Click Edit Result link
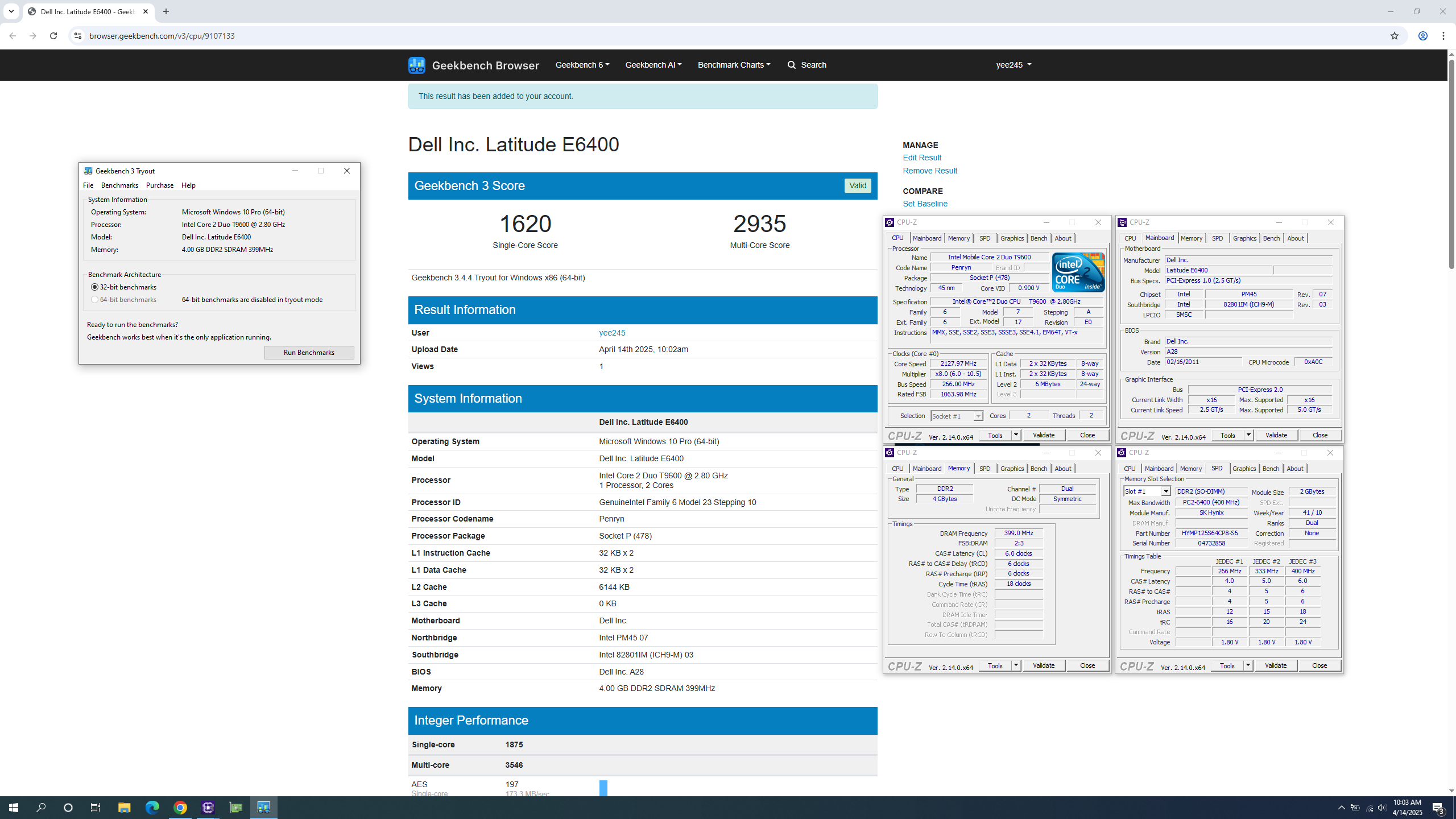 point(922,158)
